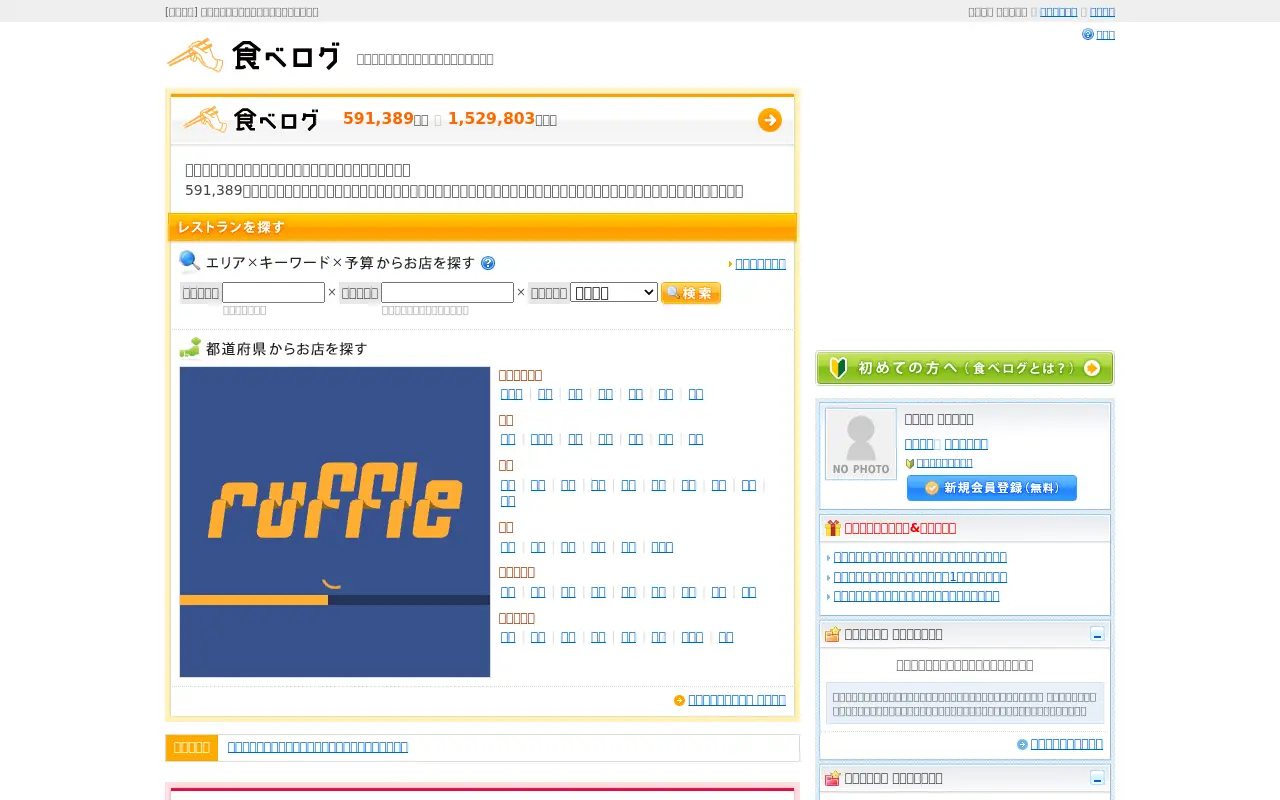Click the orange arrow circle beside the 1,529,803 count
1280x800 pixels.
coord(770,120)
